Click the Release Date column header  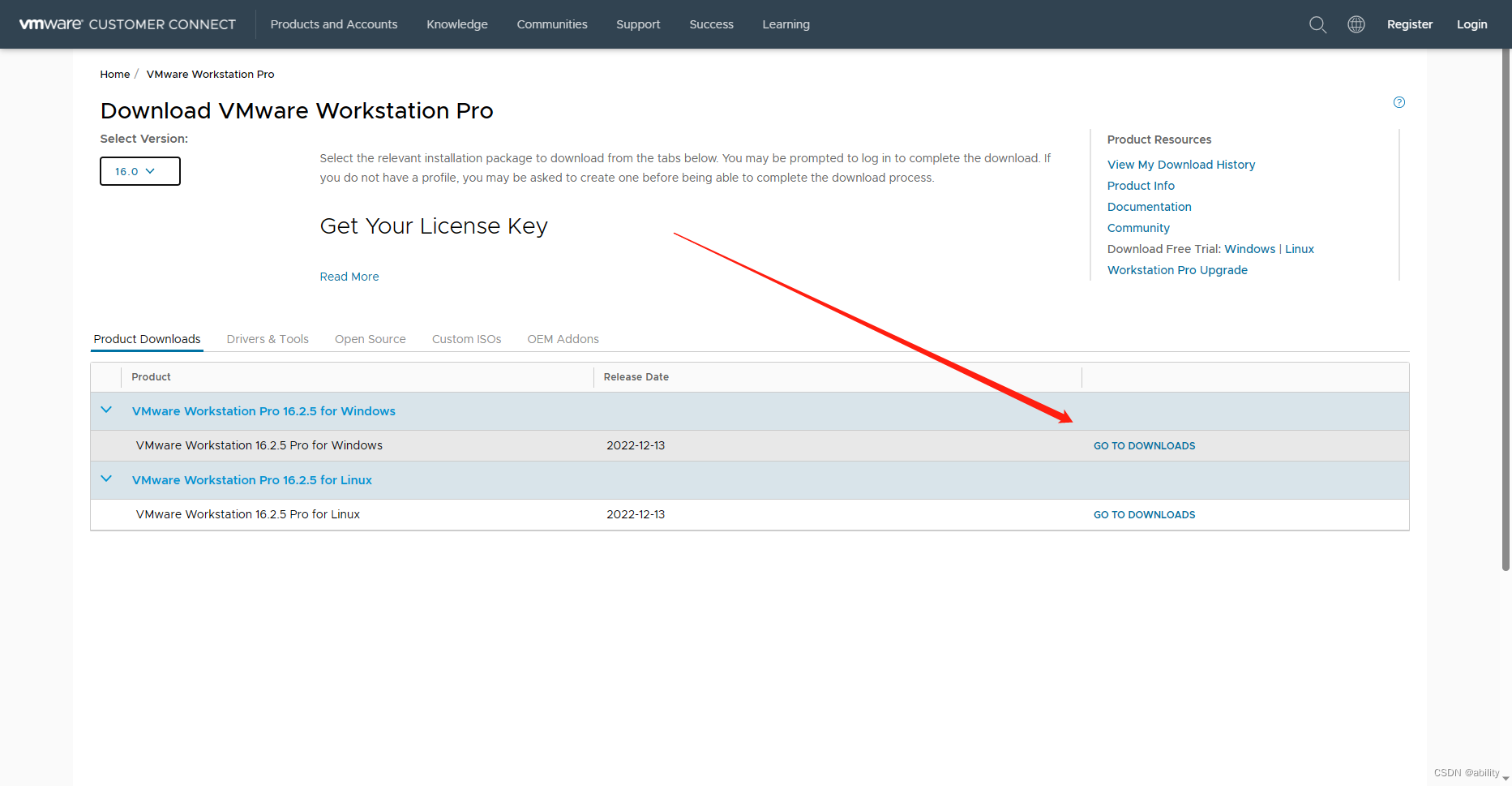[x=636, y=377]
